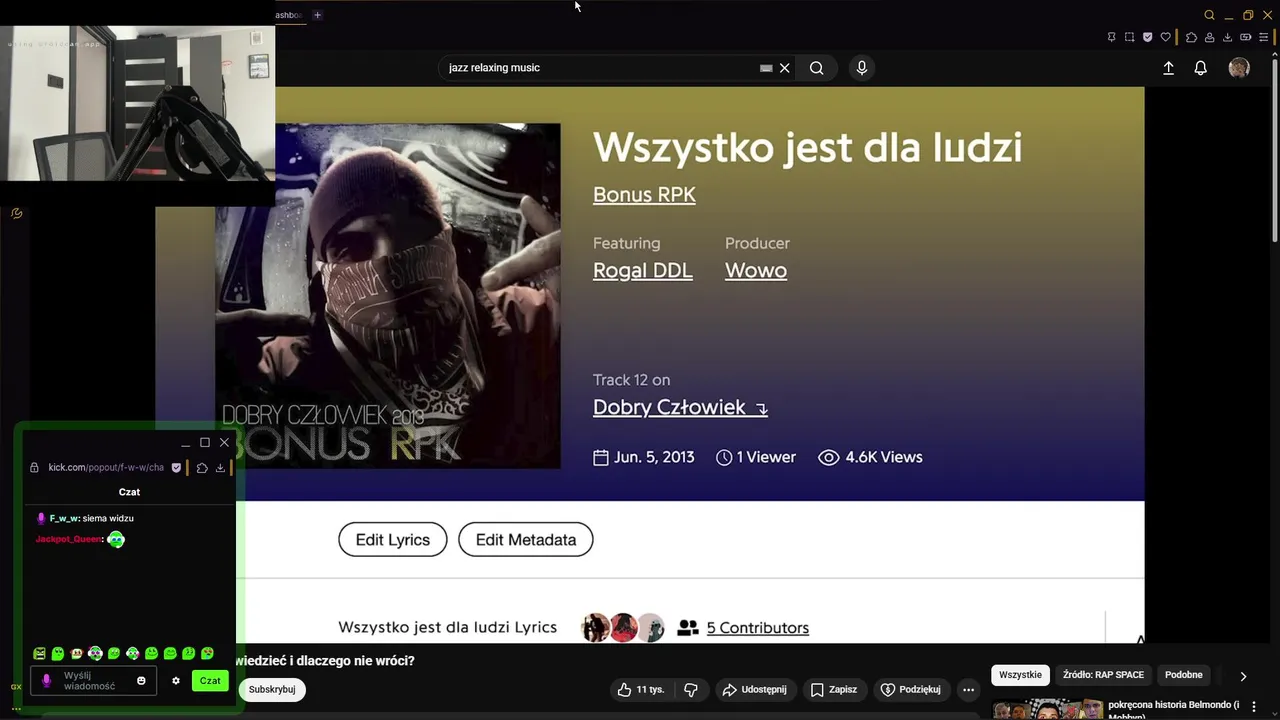Image resolution: width=1280 pixels, height=720 pixels.
Task: Click the download icon in Kick popout window
Action: (220, 467)
